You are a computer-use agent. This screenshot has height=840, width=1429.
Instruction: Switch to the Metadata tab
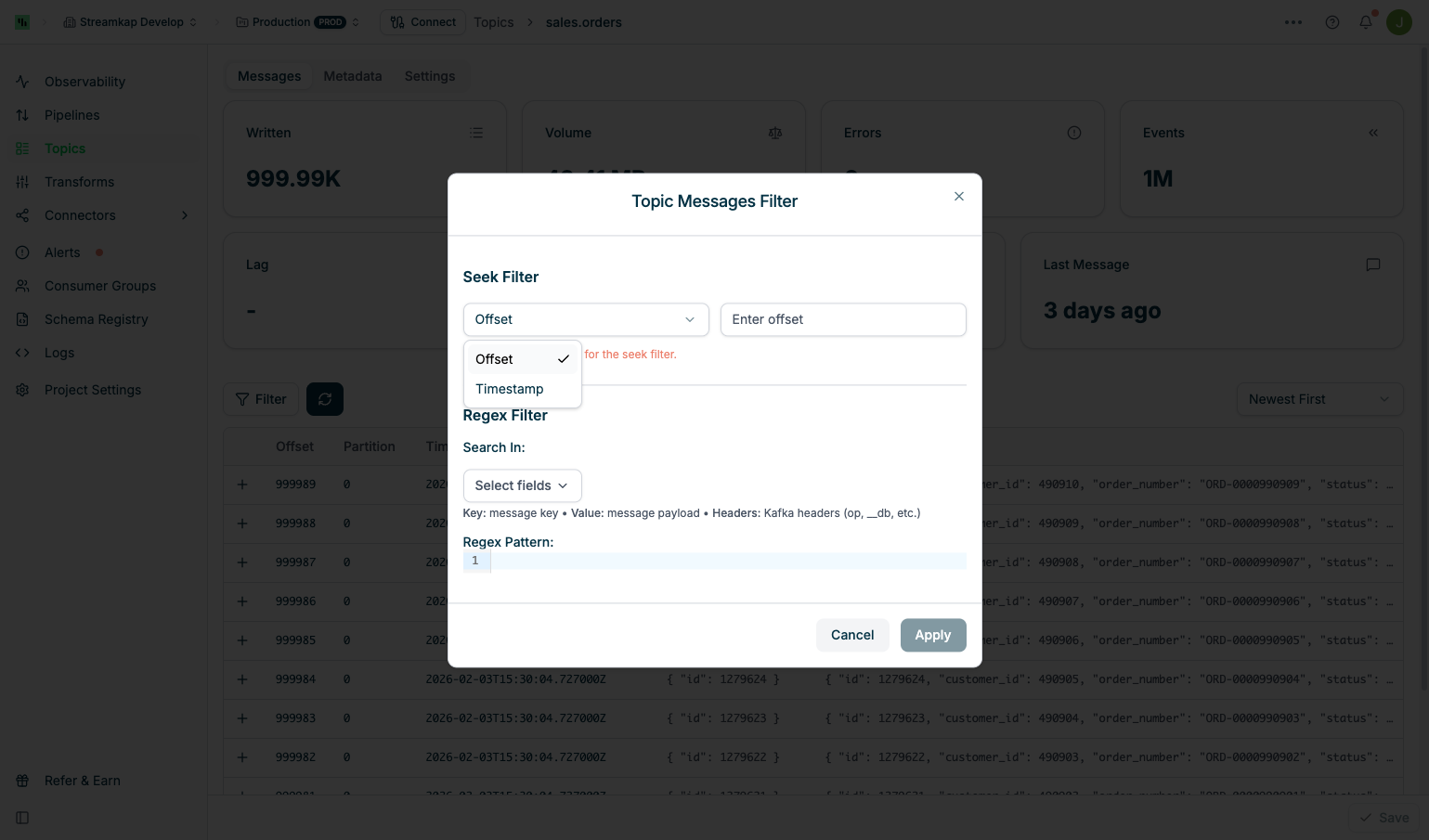[x=353, y=76]
